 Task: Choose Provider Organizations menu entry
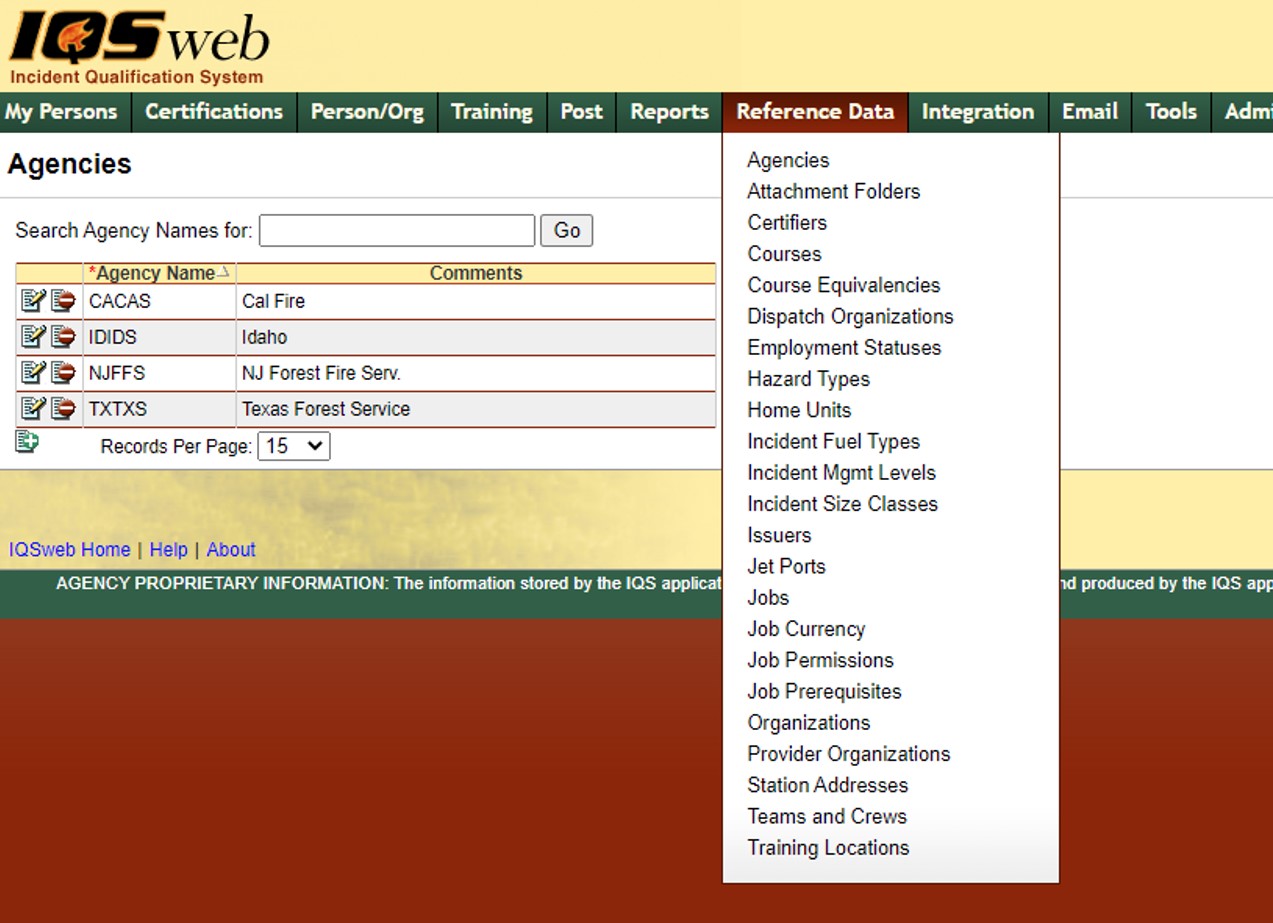(849, 754)
